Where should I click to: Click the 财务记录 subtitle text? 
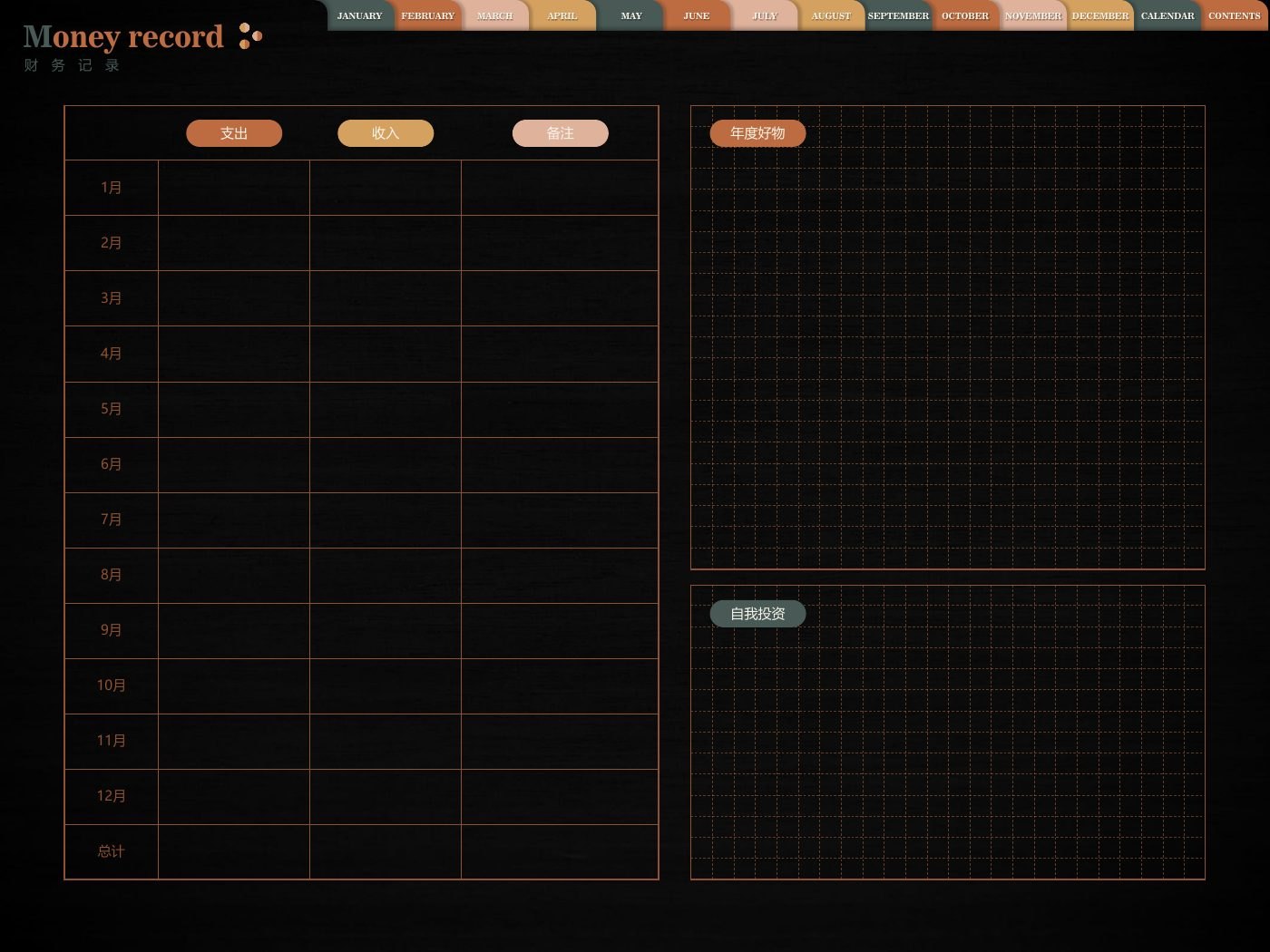point(72,65)
